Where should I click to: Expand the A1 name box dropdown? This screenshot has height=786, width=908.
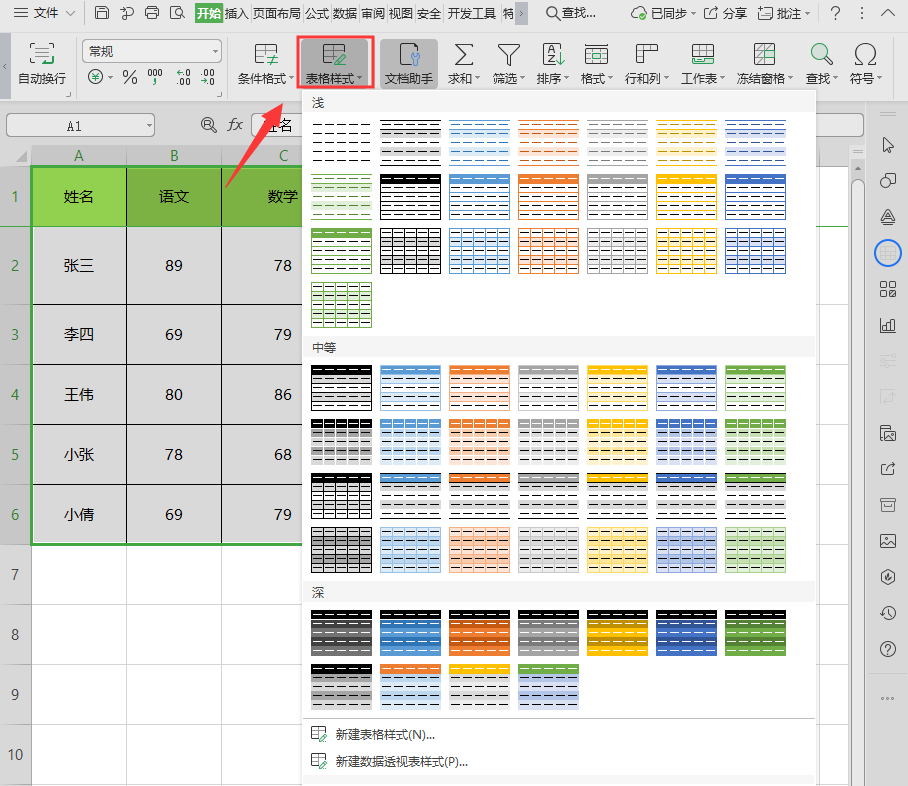click(x=148, y=125)
